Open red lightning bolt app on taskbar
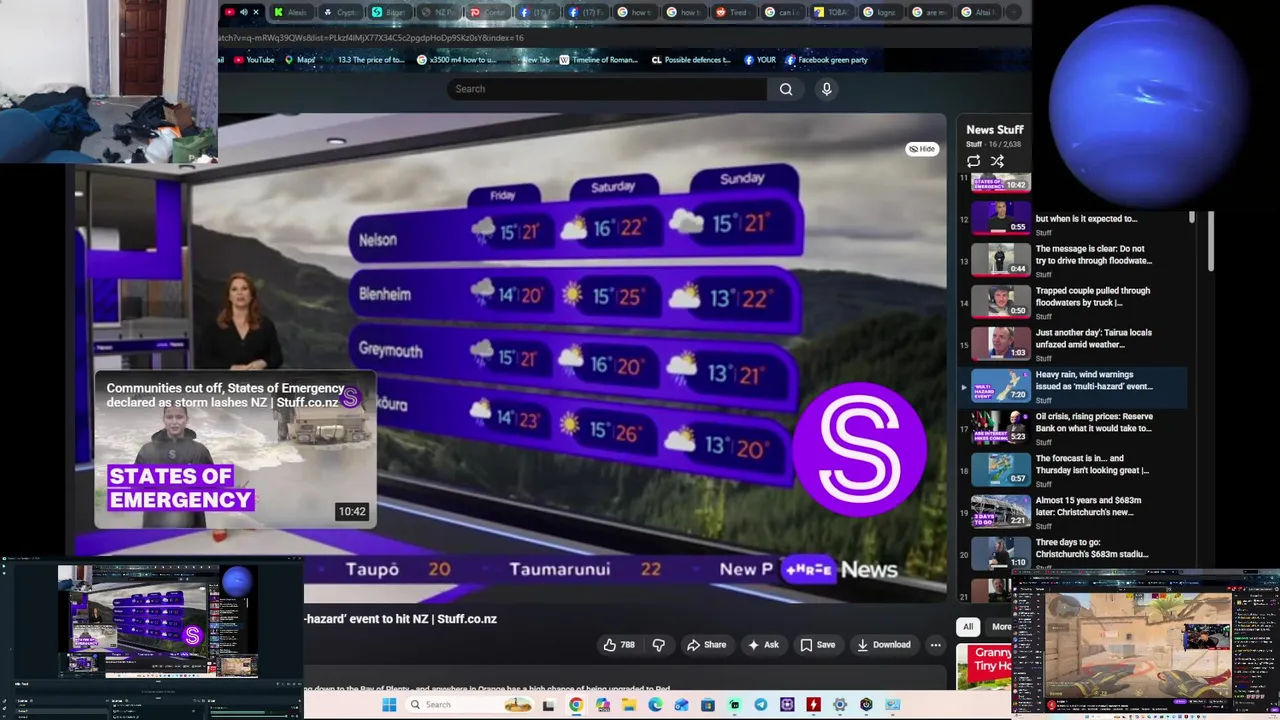Viewport: 1280px width, 720px height. click(813, 705)
